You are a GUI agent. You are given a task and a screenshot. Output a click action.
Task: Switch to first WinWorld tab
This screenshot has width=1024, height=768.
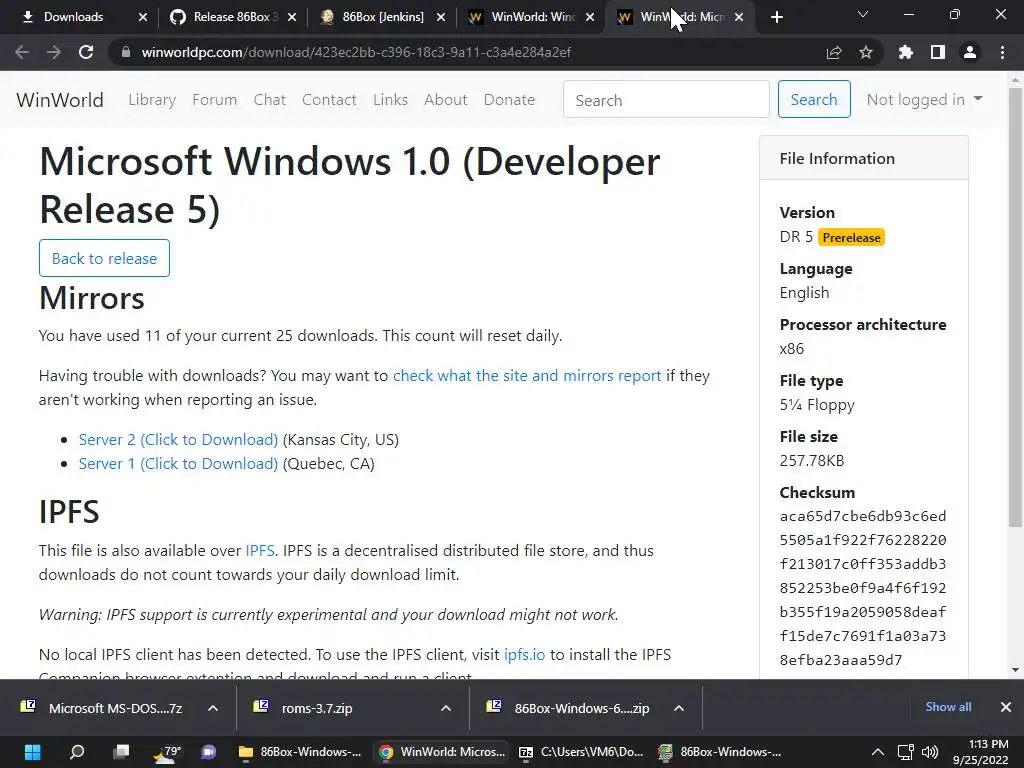pos(532,17)
